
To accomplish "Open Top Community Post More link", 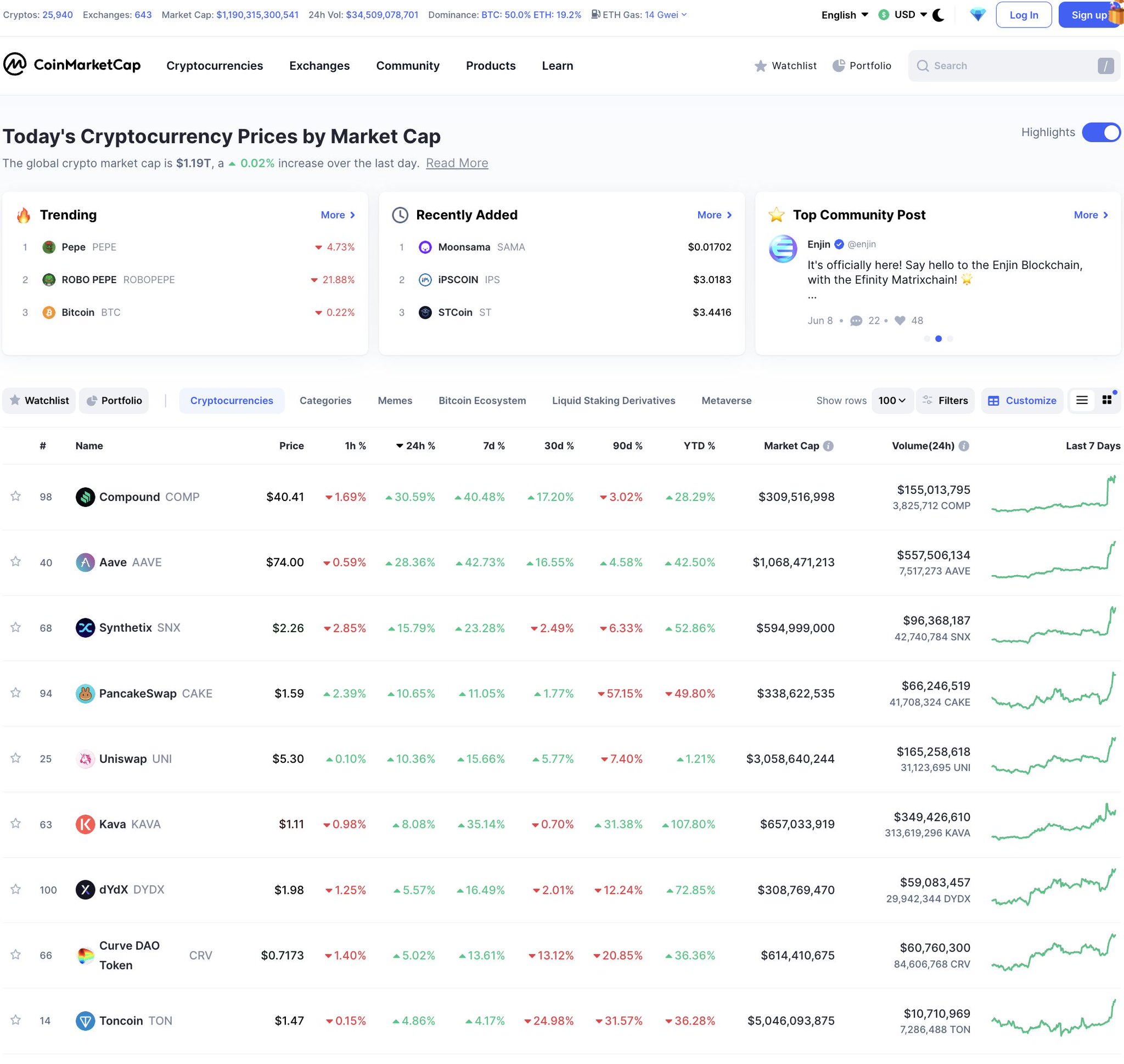I will pos(1091,215).
